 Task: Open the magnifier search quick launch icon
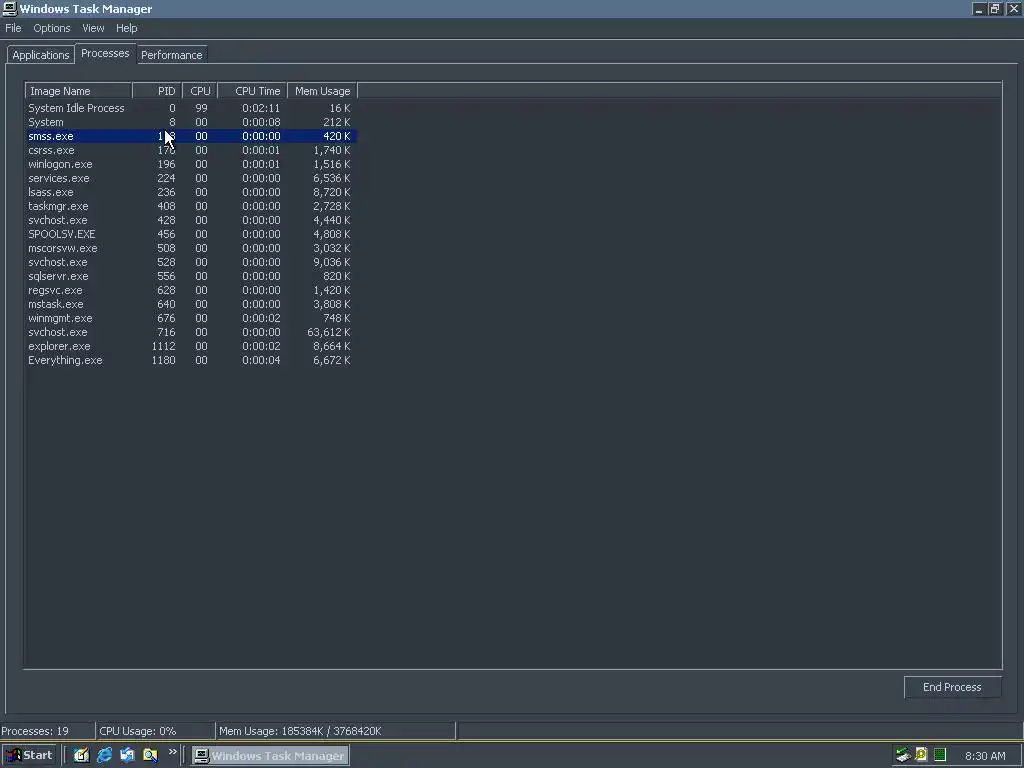[150, 756]
